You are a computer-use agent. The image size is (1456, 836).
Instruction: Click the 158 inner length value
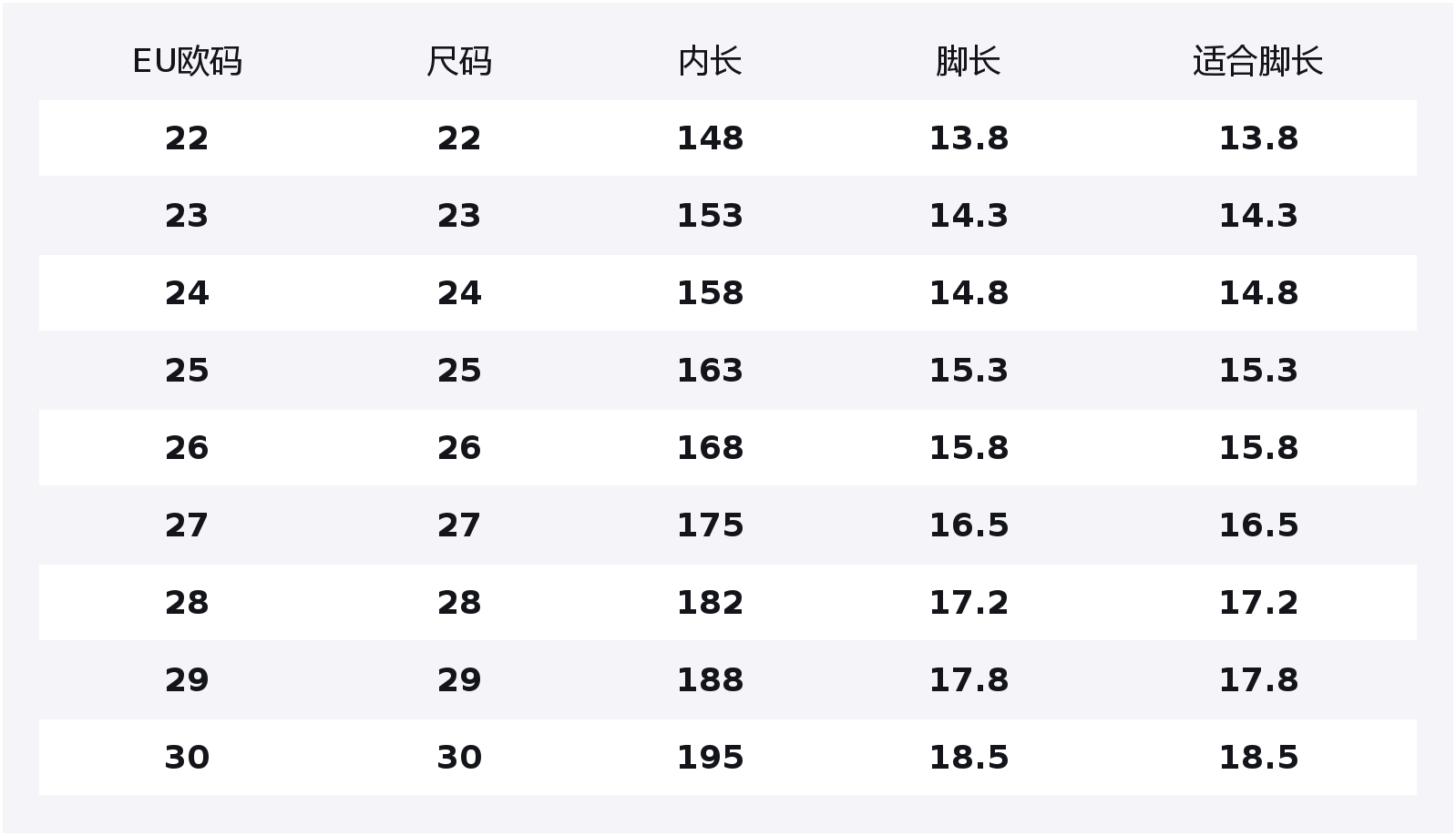click(710, 293)
